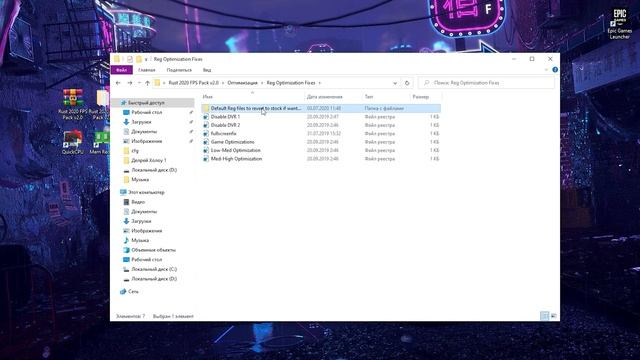The image size is (640, 360).
Task: Open the Файл ribbon tab
Action: click(x=122, y=70)
